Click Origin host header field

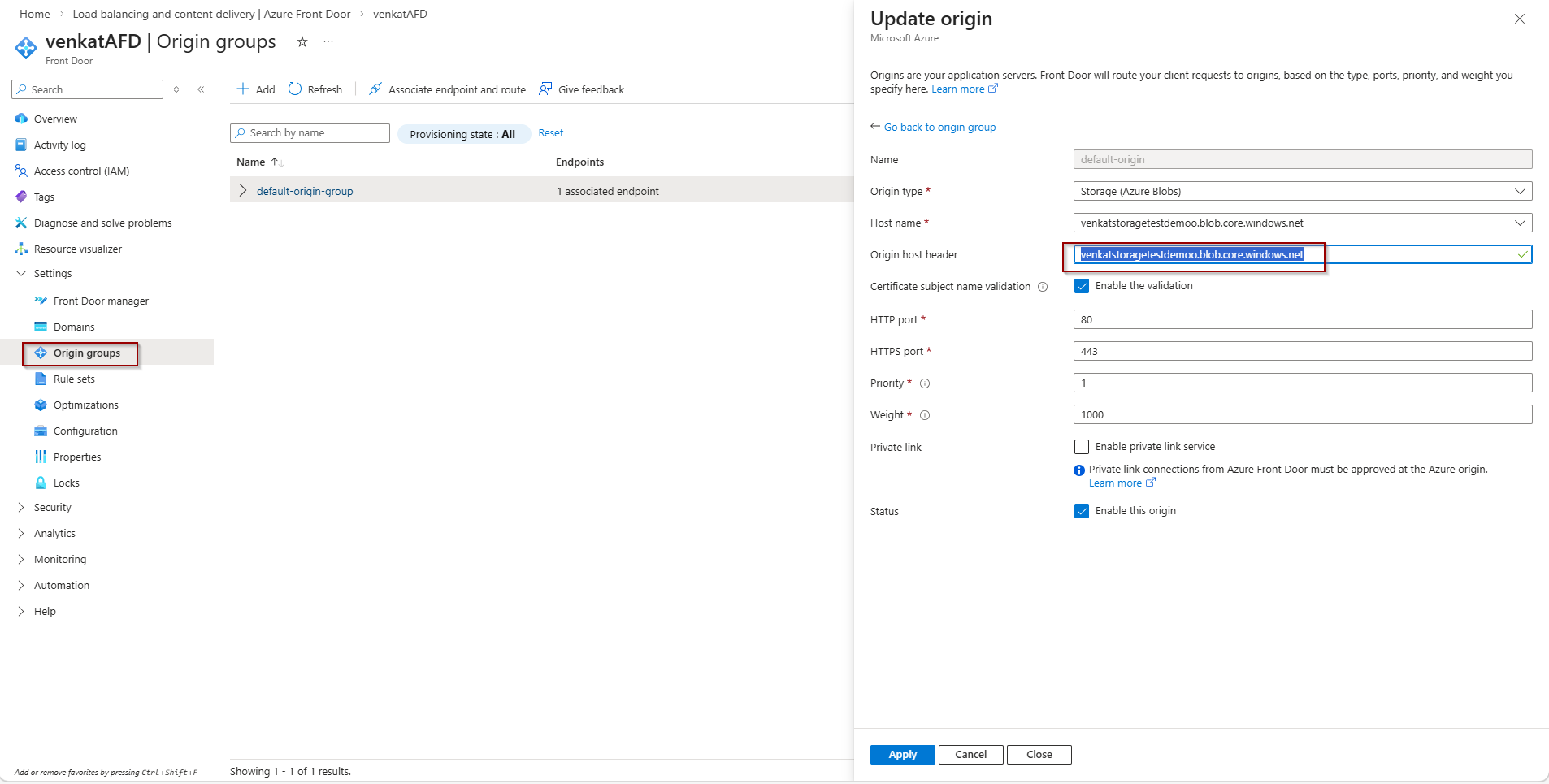[x=1303, y=254]
